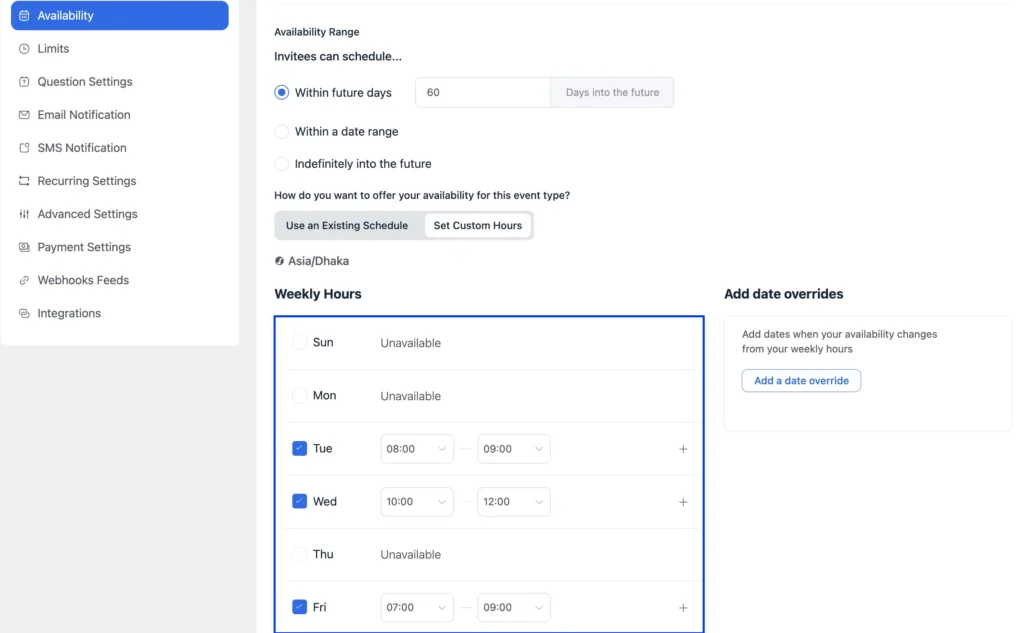
Task: Click the Question Settings sidebar icon
Action: [x=24, y=82]
